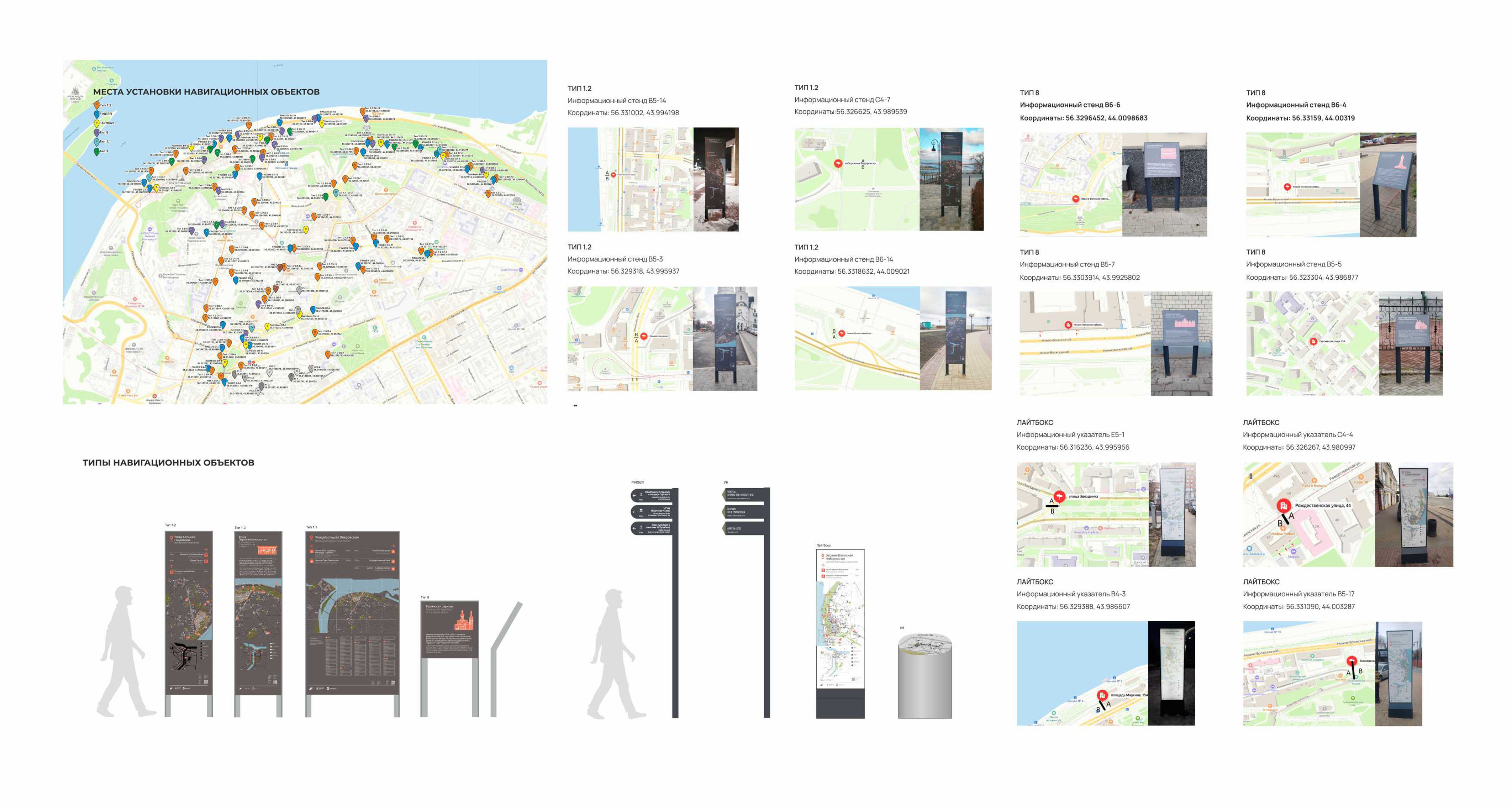This screenshot has height=807, width=1512.
Task: Open the C4-7 stand photo thumbnail
Action: click(x=951, y=179)
